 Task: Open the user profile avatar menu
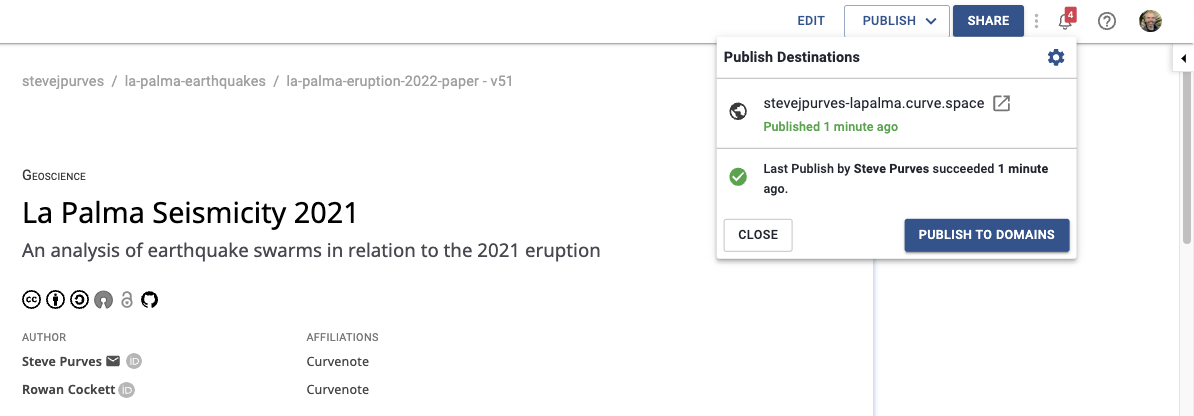(x=1150, y=21)
